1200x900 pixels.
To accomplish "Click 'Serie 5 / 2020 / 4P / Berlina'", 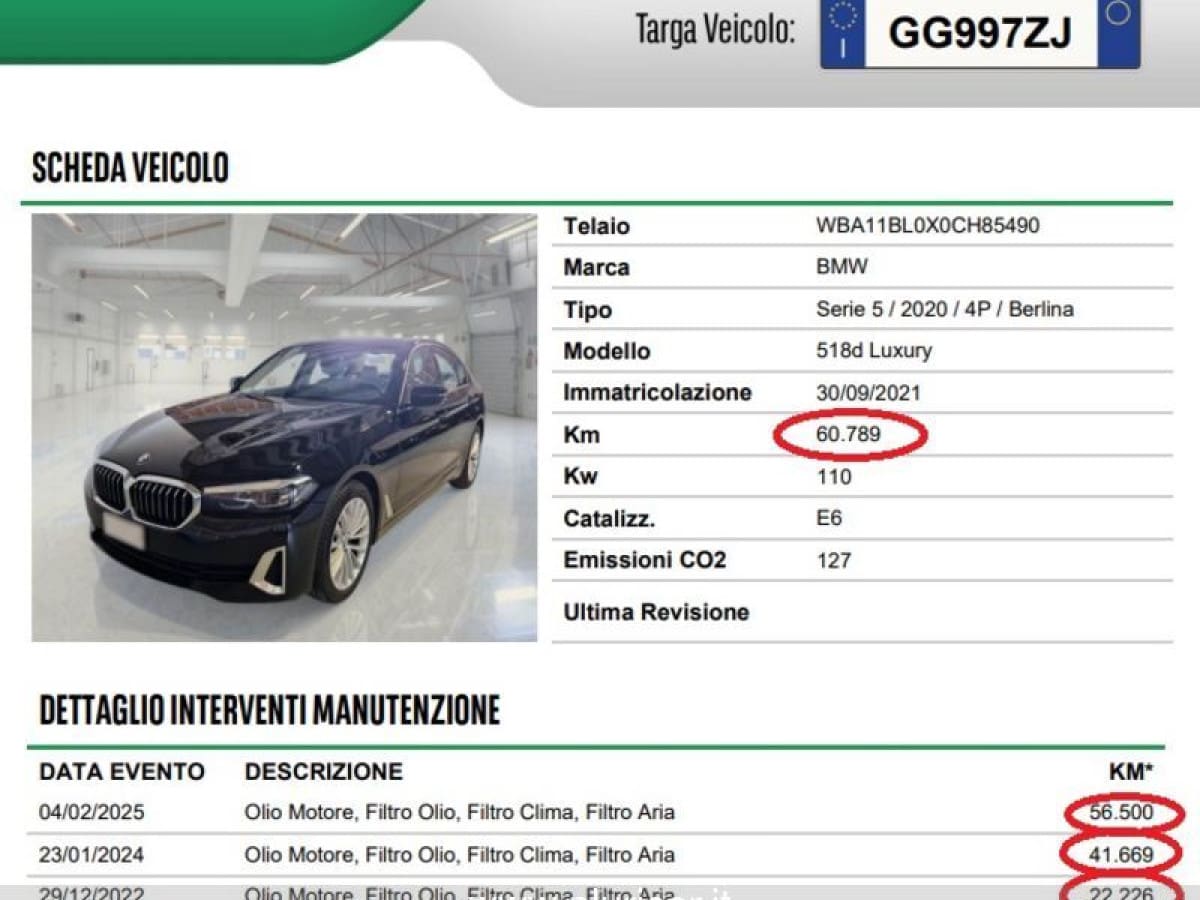I will 945,310.
